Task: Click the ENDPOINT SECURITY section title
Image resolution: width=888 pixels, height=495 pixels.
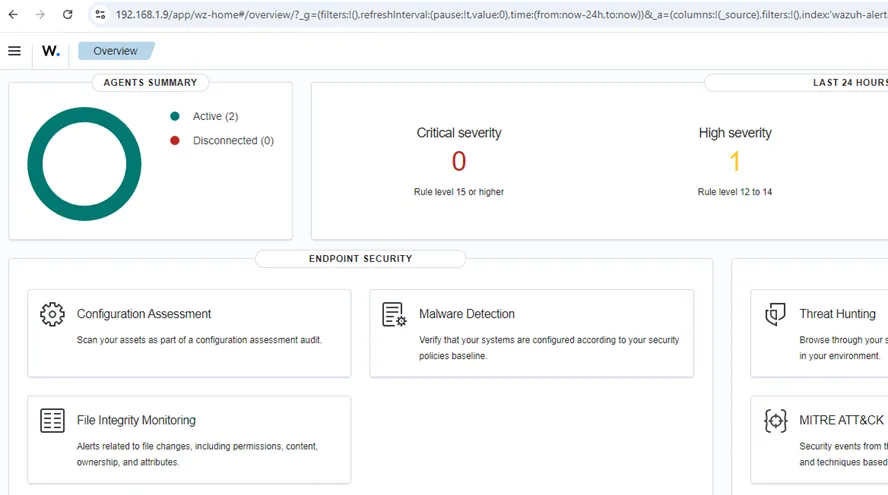Action: pos(360,259)
